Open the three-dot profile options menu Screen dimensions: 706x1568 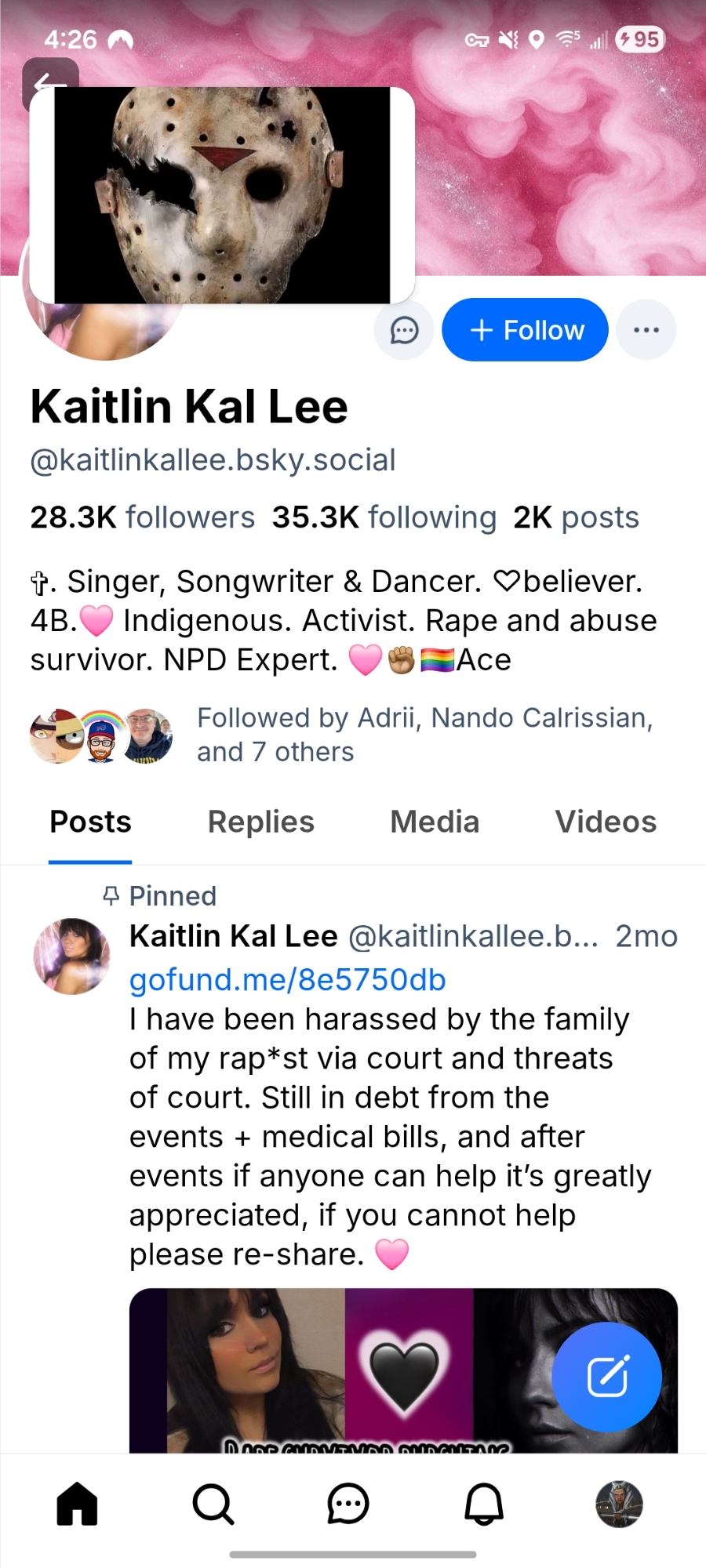tap(646, 330)
